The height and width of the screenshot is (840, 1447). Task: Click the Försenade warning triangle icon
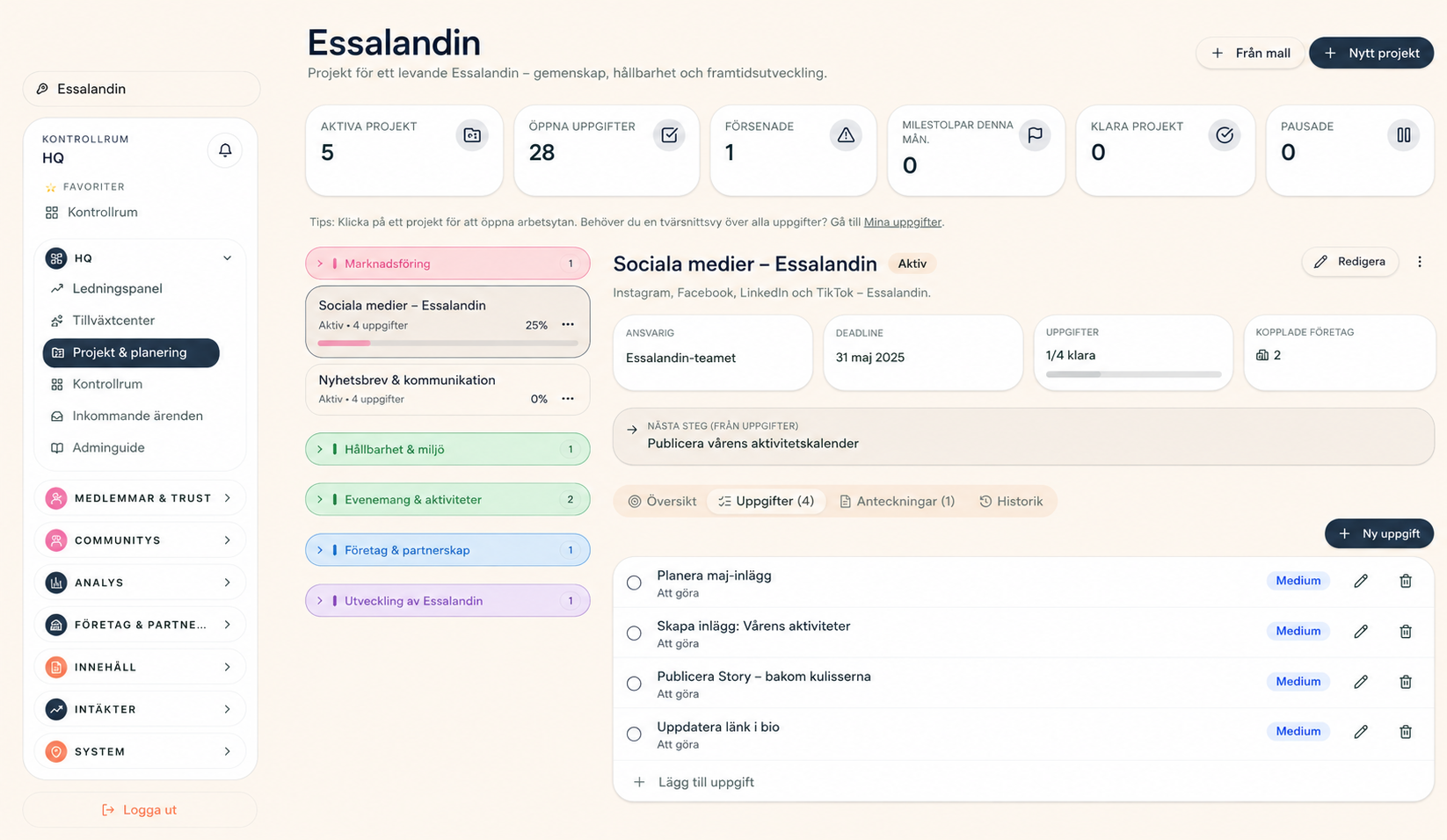(x=846, y=135)
